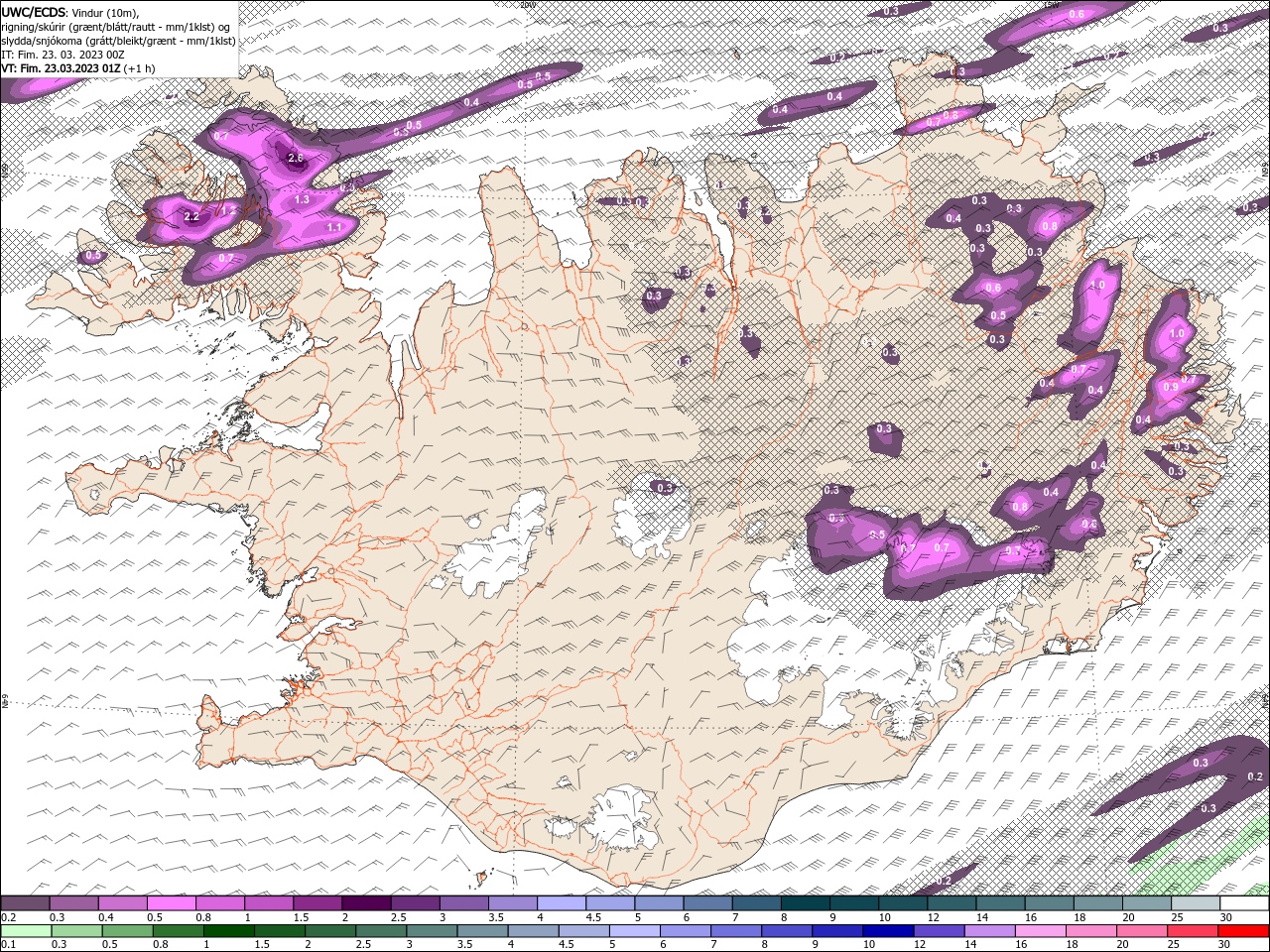The image size is (1270, 952).
Task: Click the 1.1 snowfall value label
Action: click(334, 227)
